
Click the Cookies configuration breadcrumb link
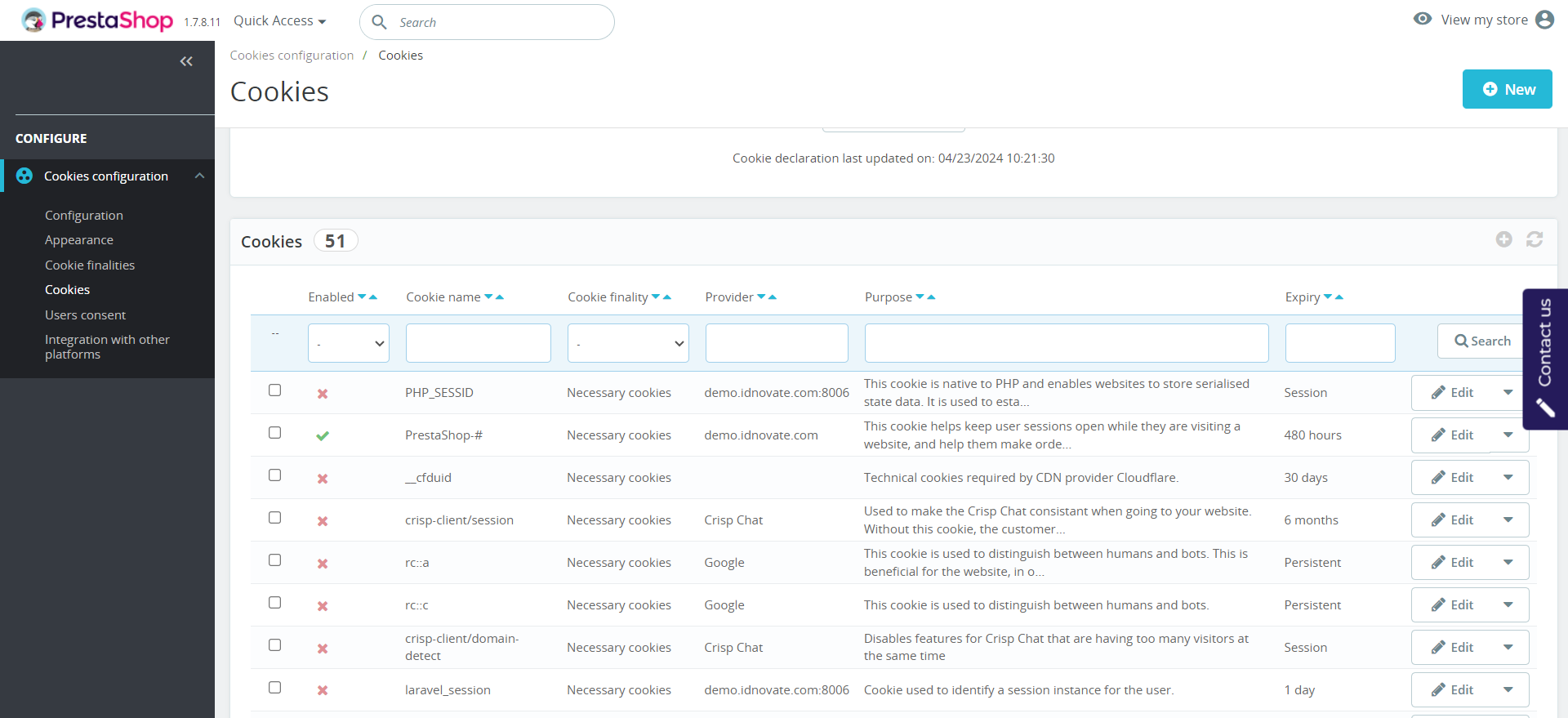coord(292,56)
